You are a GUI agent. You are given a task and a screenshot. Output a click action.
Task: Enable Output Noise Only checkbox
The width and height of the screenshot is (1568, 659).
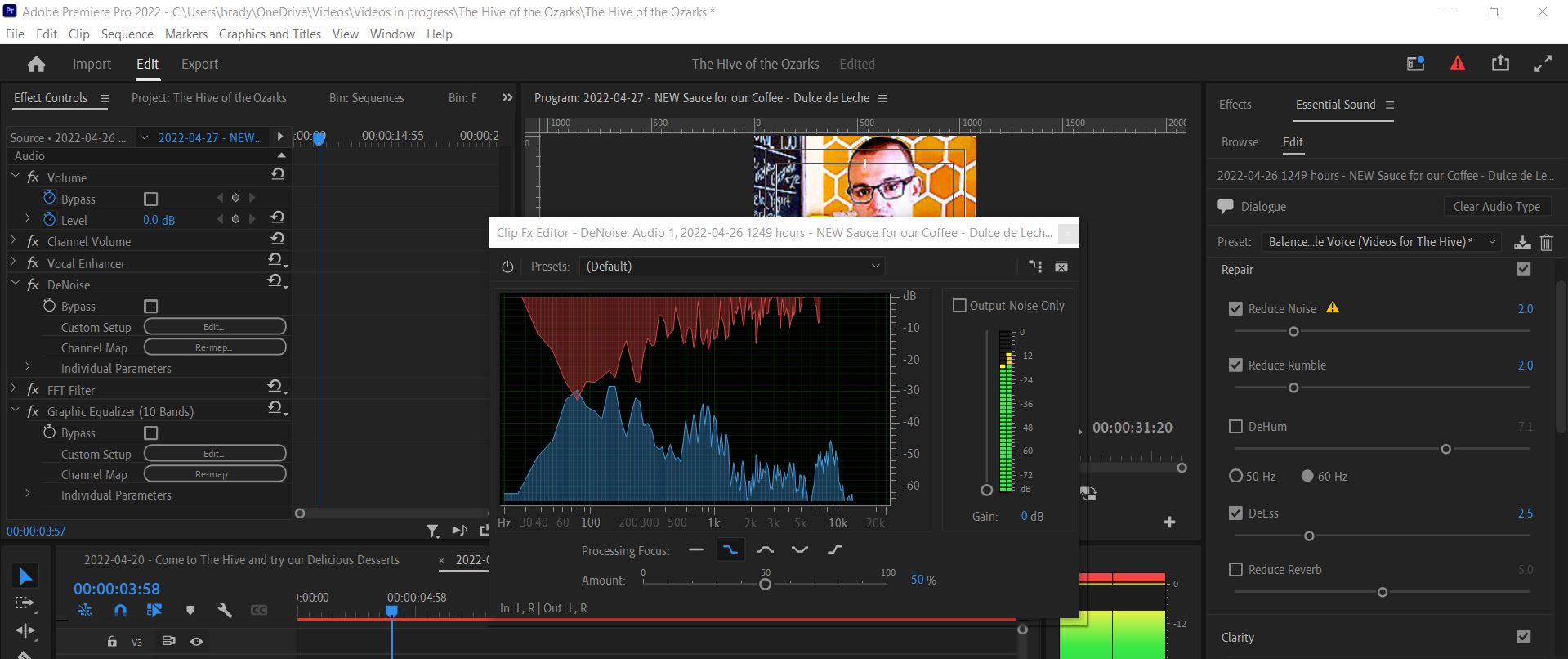pos(959,305)
